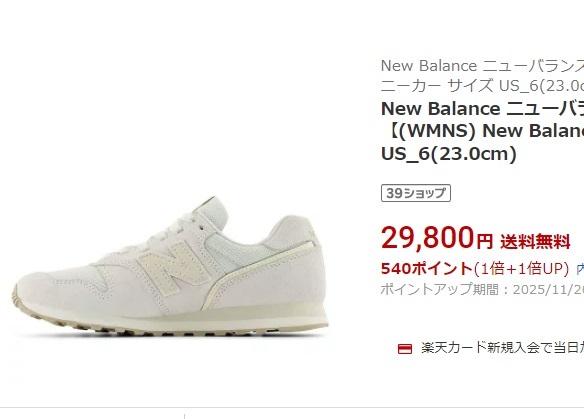Click the 29,800円 price

(437, 238)
